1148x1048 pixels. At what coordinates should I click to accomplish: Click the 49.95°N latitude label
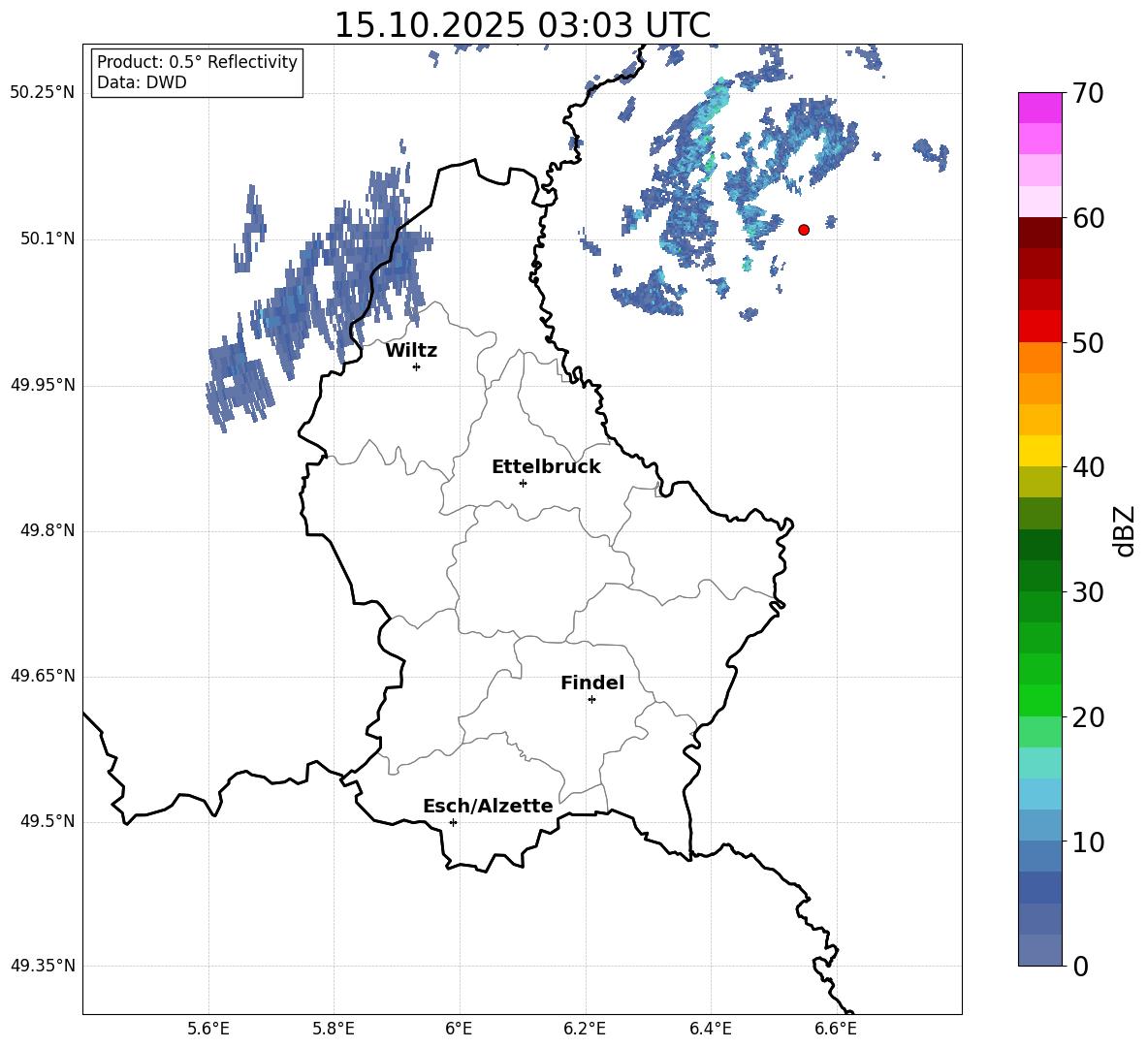[x=43, y=385]
